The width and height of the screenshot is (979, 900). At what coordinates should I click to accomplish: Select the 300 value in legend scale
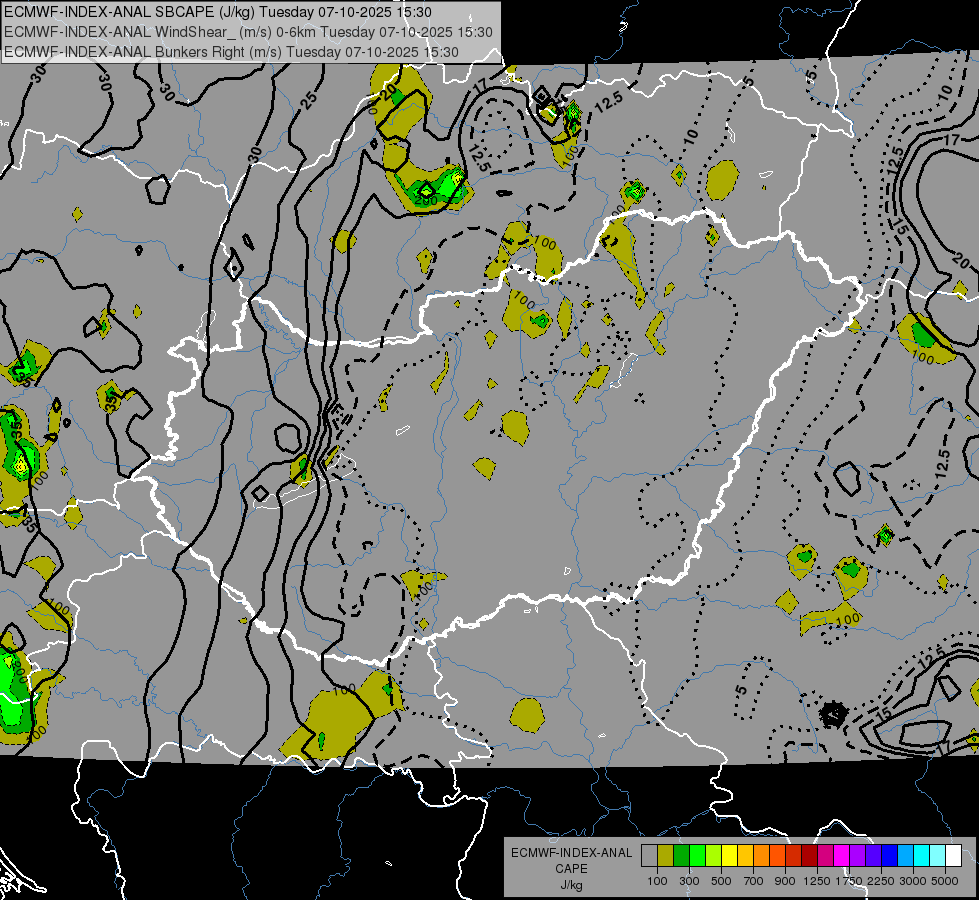point(689,881)
